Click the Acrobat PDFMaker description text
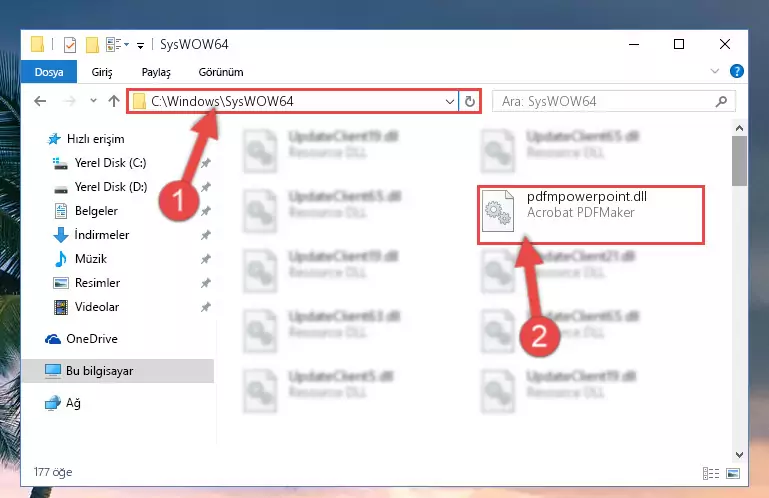 tap(581, 212)
